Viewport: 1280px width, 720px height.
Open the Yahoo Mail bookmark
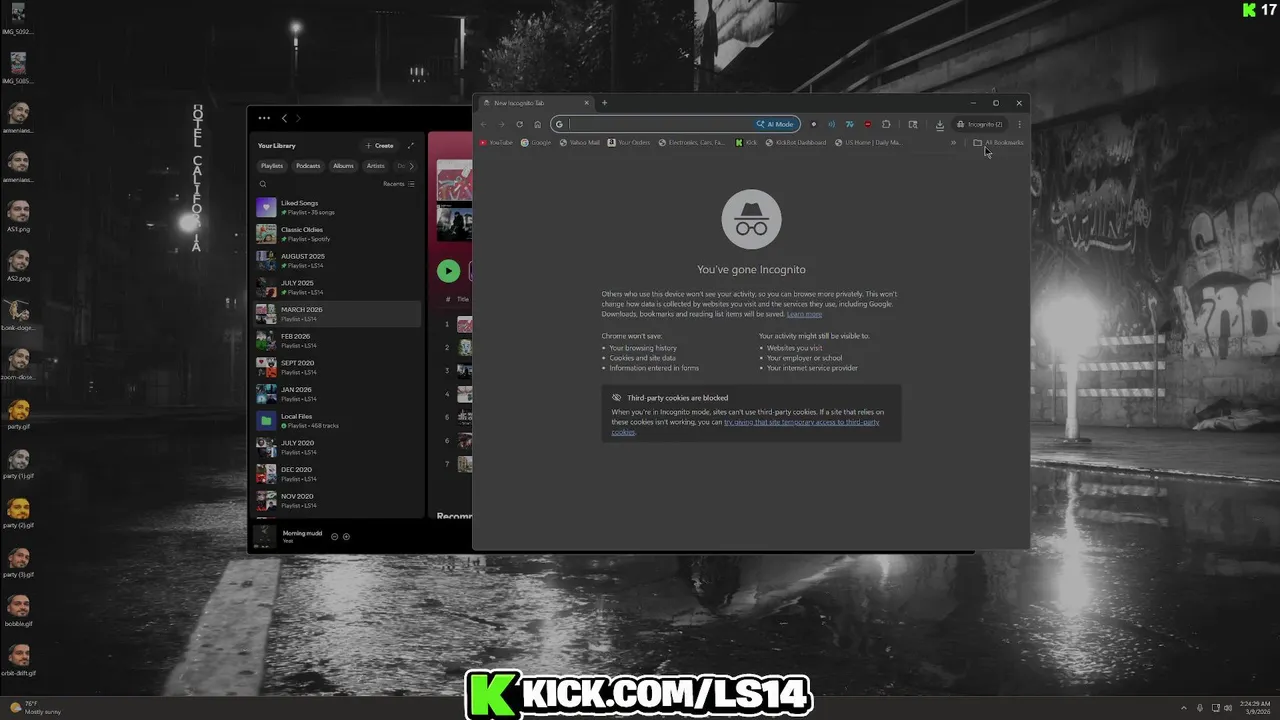coord(580,142)
